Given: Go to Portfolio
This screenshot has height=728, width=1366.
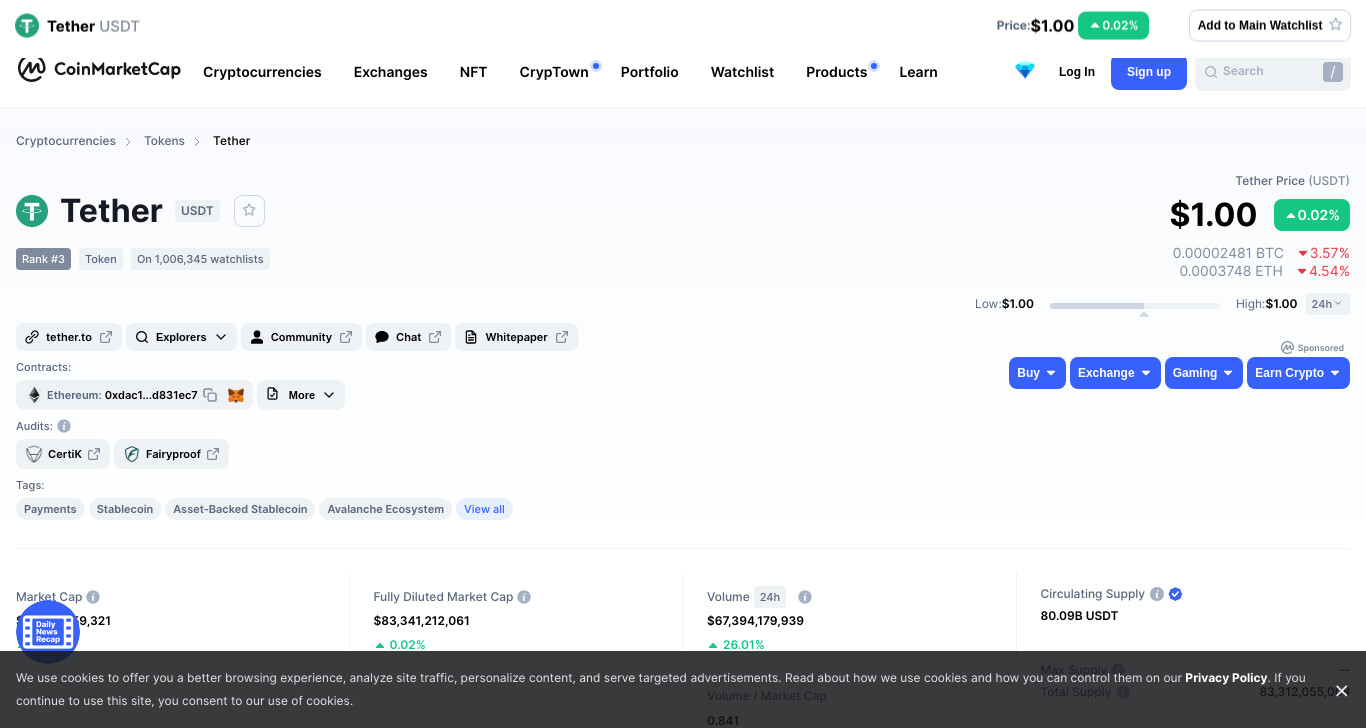Looking at the screenshot, I should (649, 72).
